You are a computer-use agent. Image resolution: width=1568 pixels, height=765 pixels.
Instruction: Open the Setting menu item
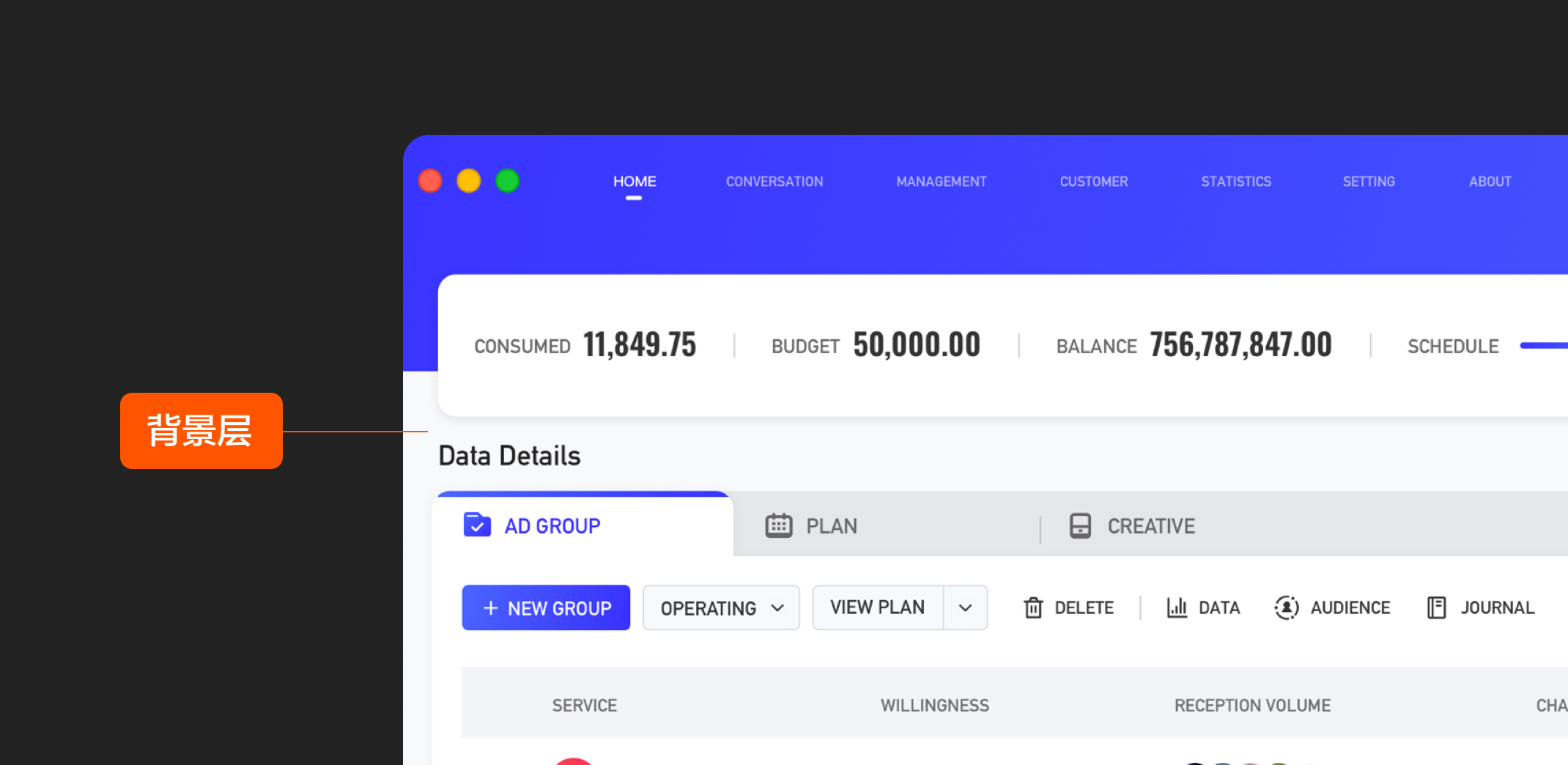[x=1369, y=182]
